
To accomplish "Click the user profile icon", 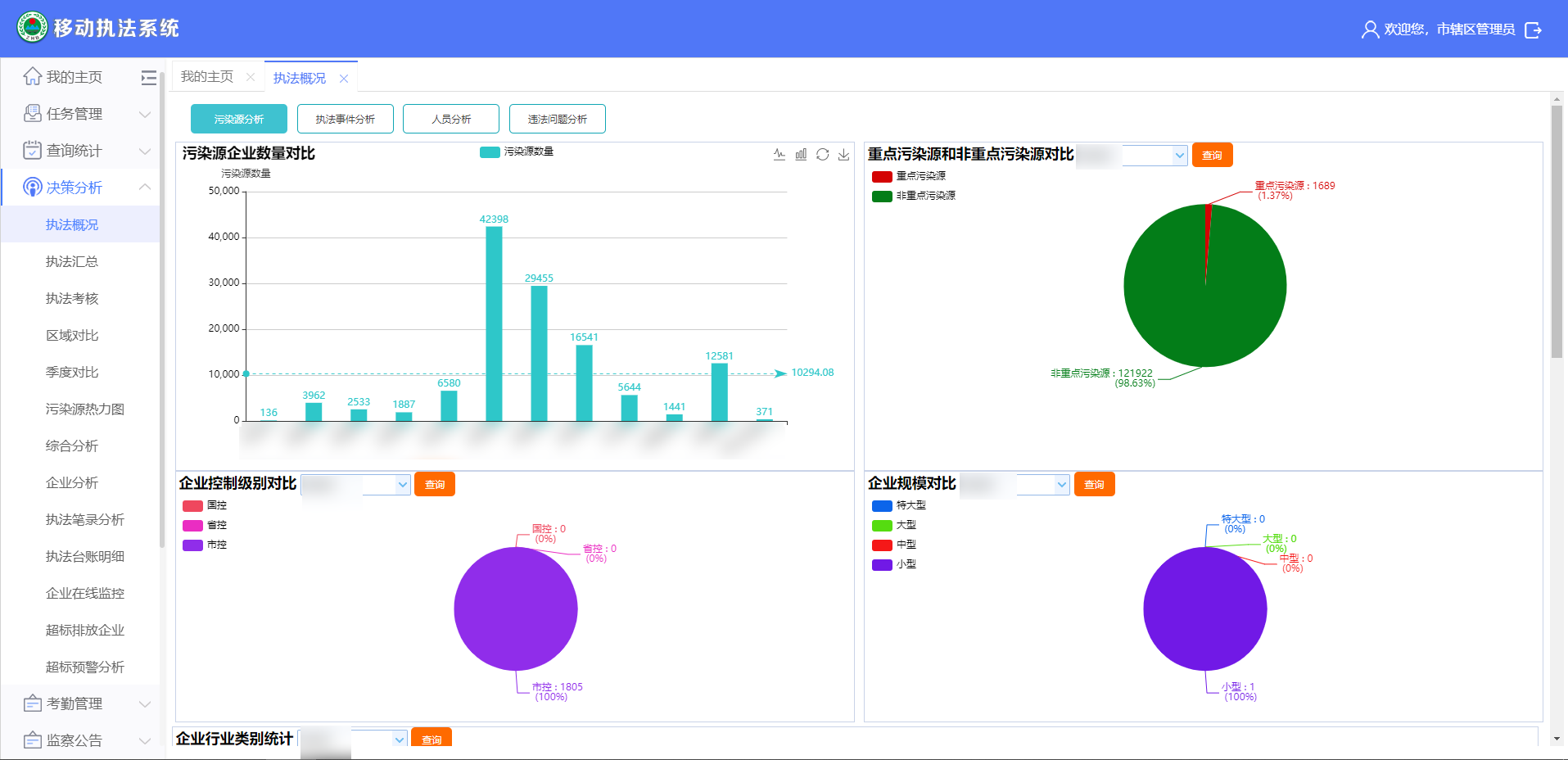I will point(1370,29).
